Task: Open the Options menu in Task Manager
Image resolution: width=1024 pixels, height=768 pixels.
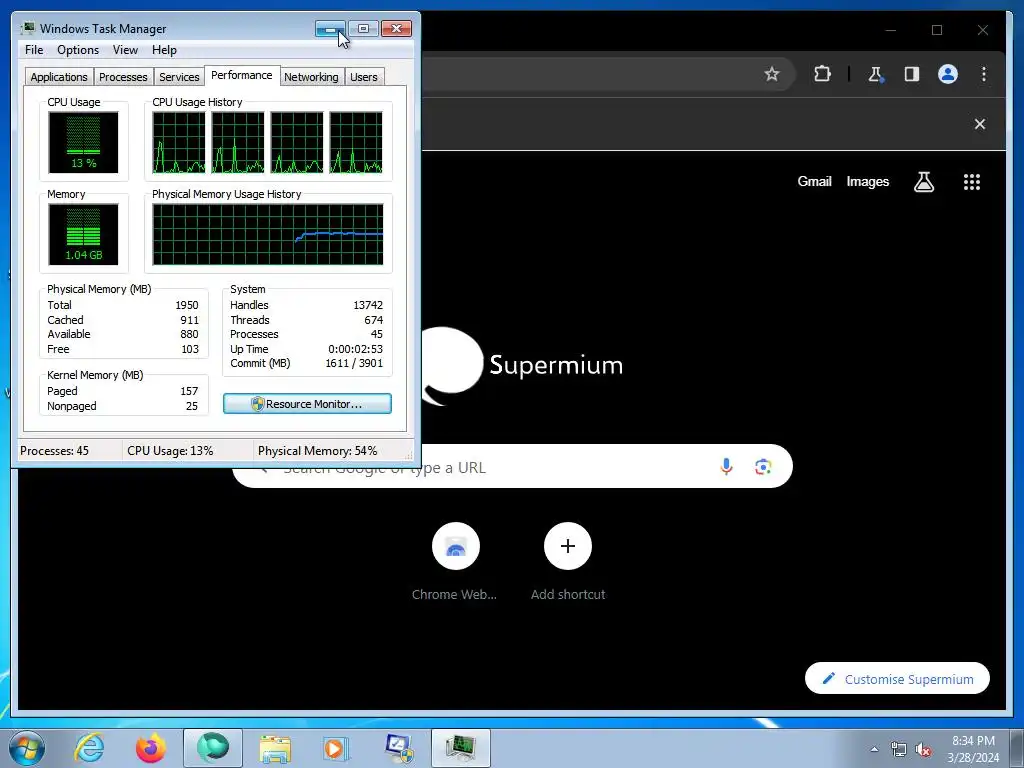Action: pos(78,50)
